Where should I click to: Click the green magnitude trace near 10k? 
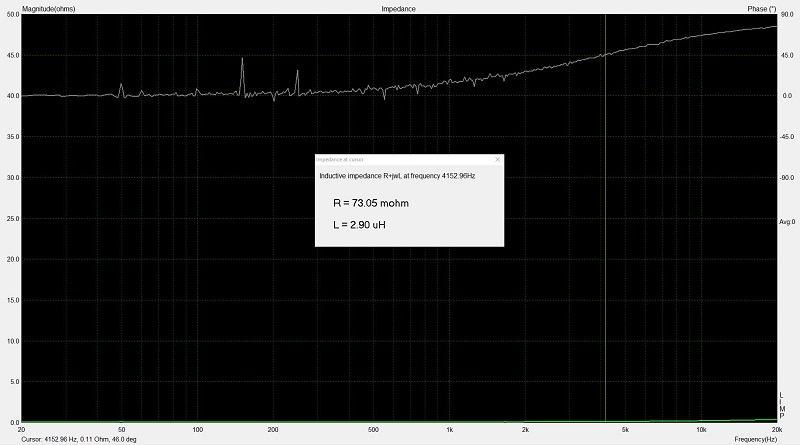click(x=700, y=420)
